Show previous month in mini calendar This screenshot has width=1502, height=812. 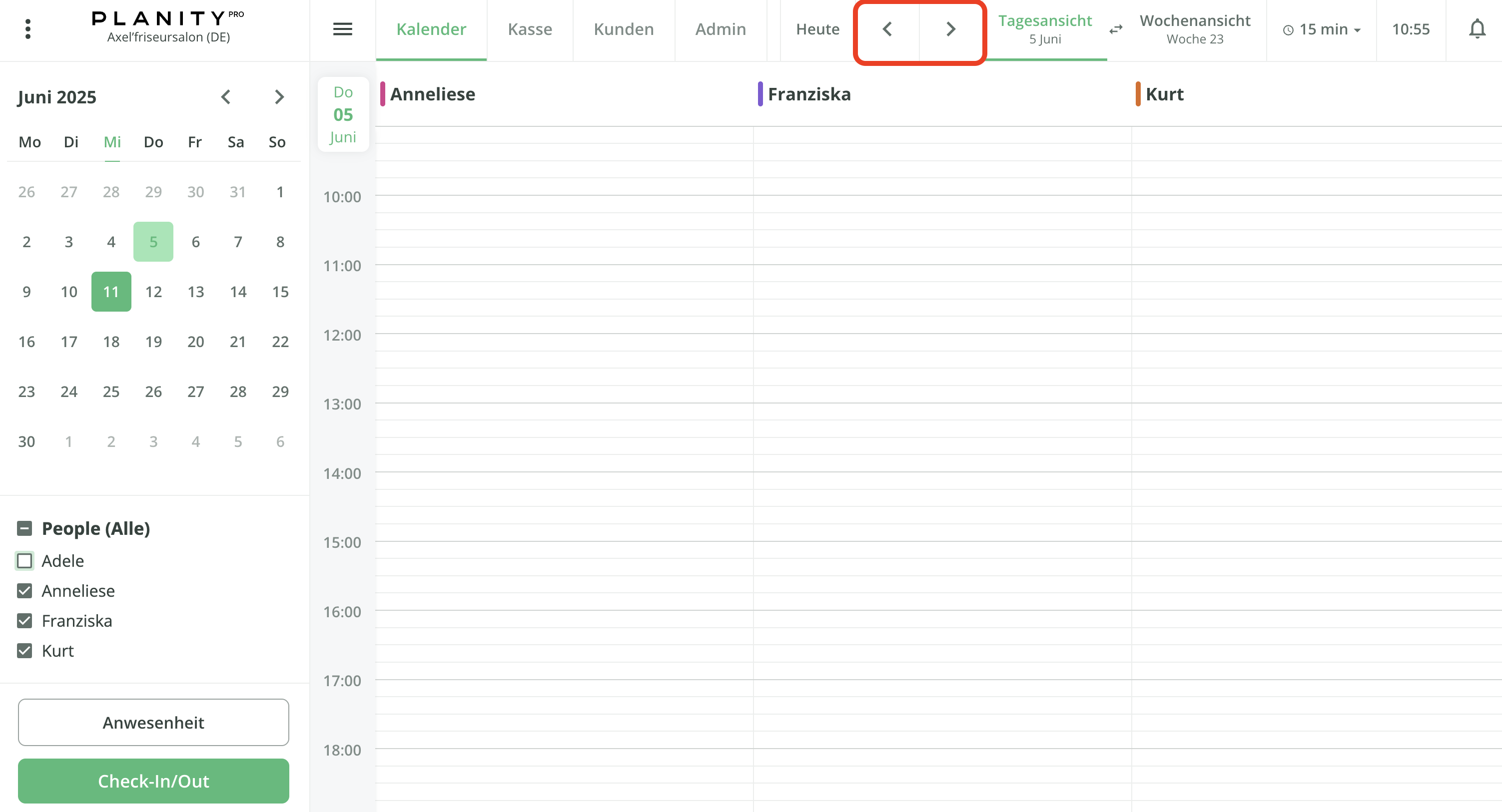(226, 97)
